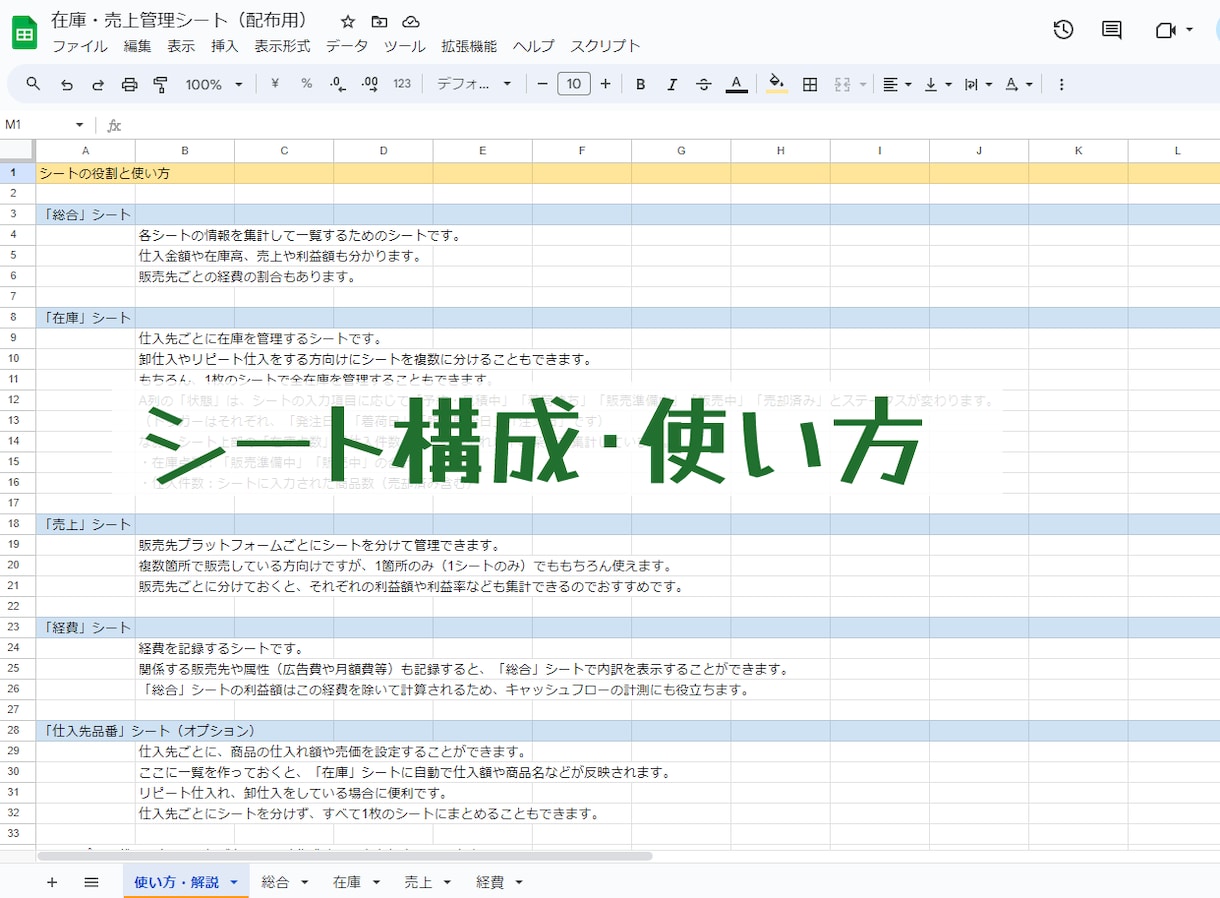Open the horizontal align dropdown
This screenshot has width=1220, height=898.
click(897, 84)
